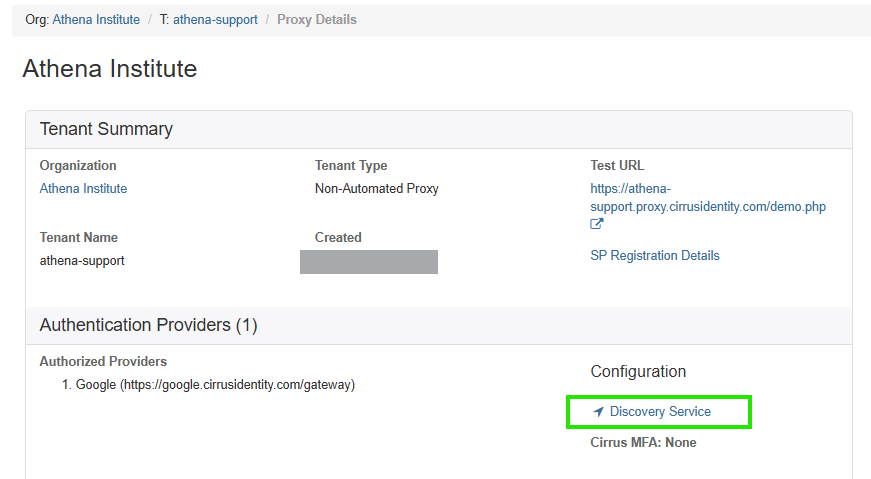871x479 pixels.
Task: Click the Test URL label
Action: pos(617,166)
